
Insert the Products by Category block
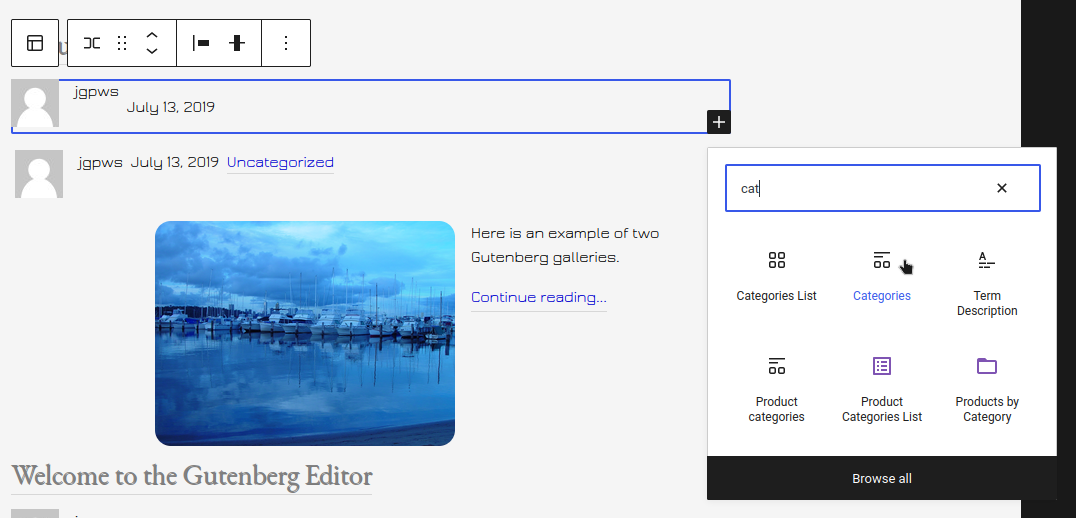[987, 389]
